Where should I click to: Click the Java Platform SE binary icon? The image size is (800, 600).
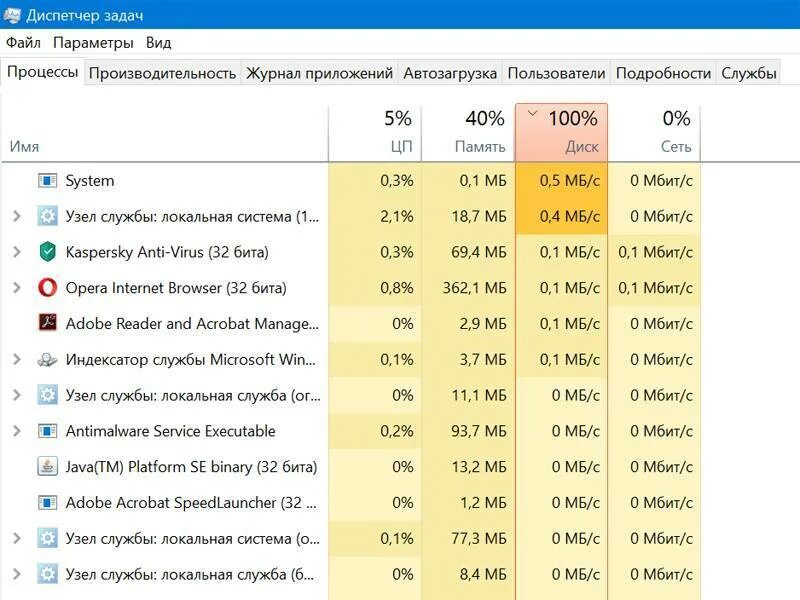click(x=47, y=467)
